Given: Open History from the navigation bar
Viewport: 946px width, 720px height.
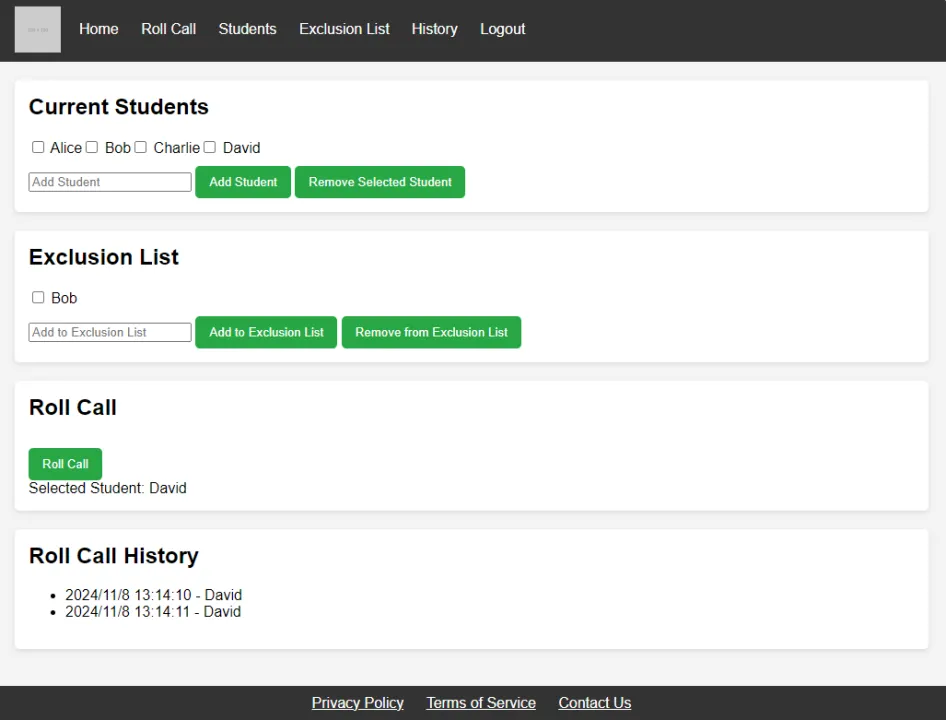Looking at the screenshot, I should tap(434, 29).
